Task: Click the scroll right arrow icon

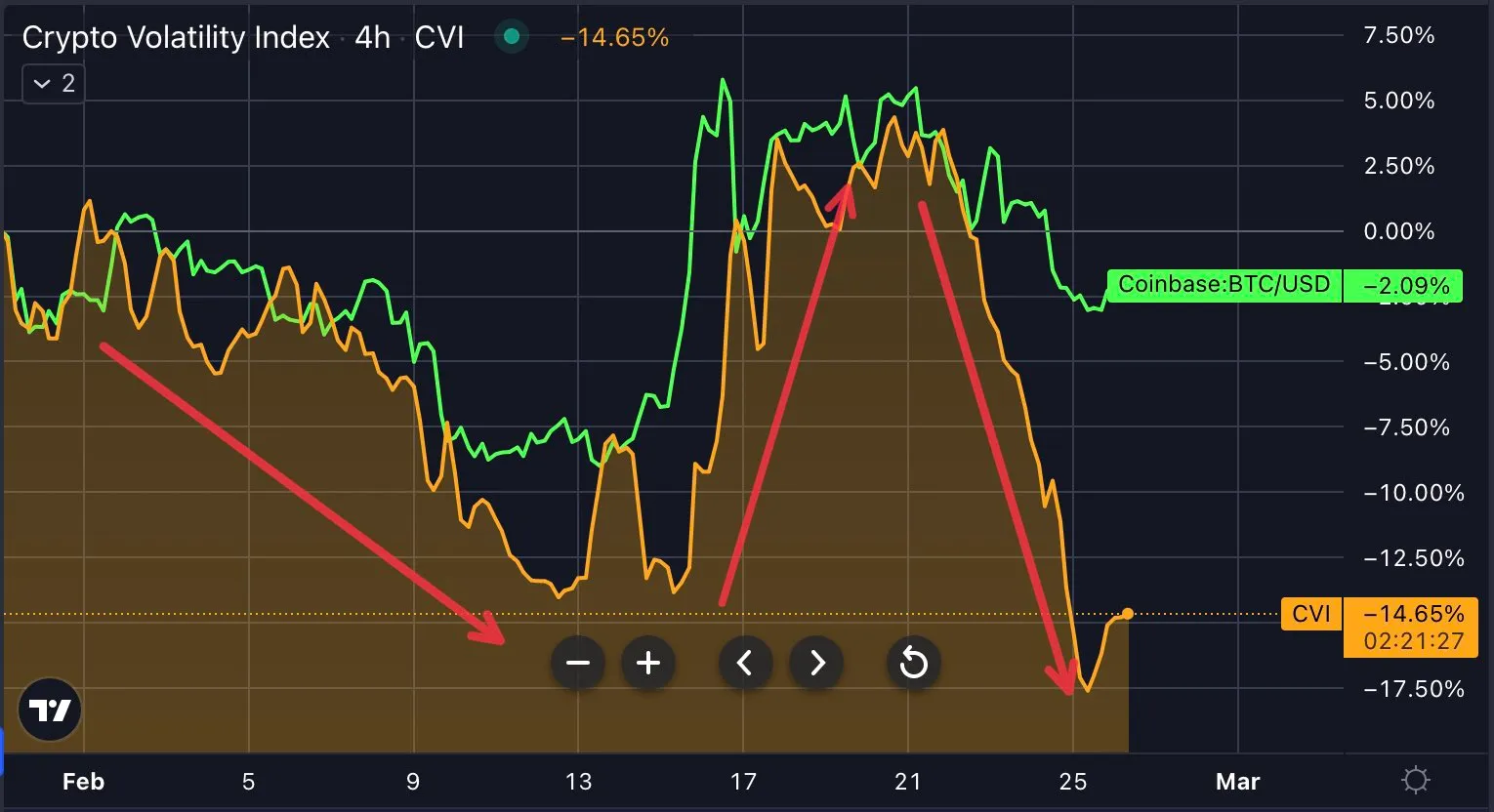Action: click(816, 663)
